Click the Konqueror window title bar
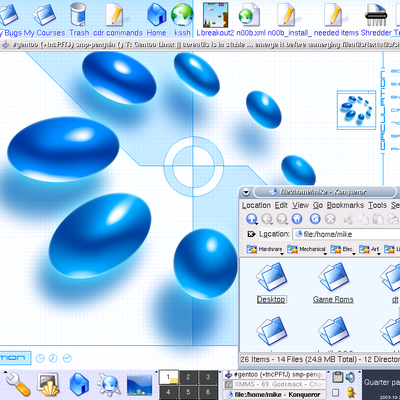Viewport: 400px width, 400px height. pyautogui.click(x=325, y=192)
